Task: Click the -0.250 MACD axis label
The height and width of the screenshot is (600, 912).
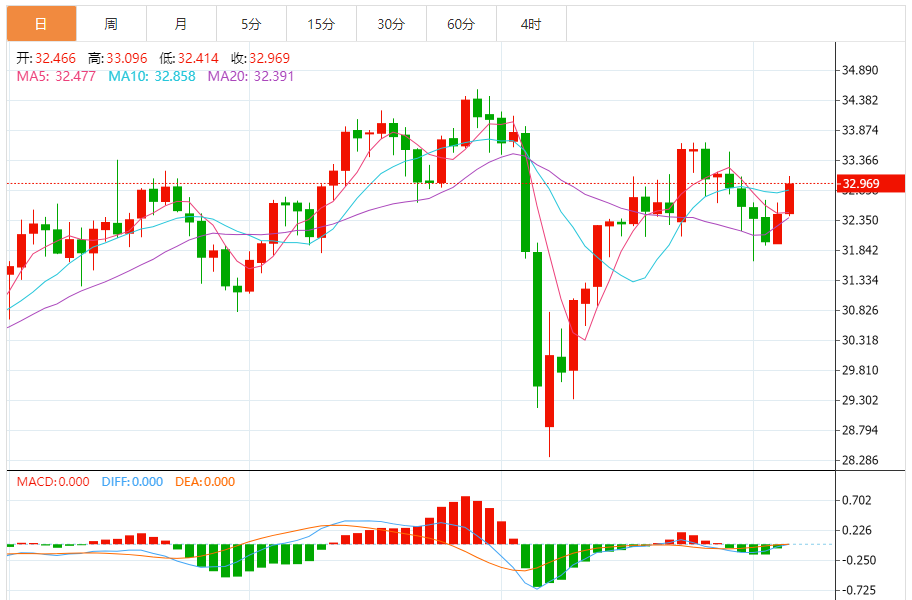Action: click(858, 560)
